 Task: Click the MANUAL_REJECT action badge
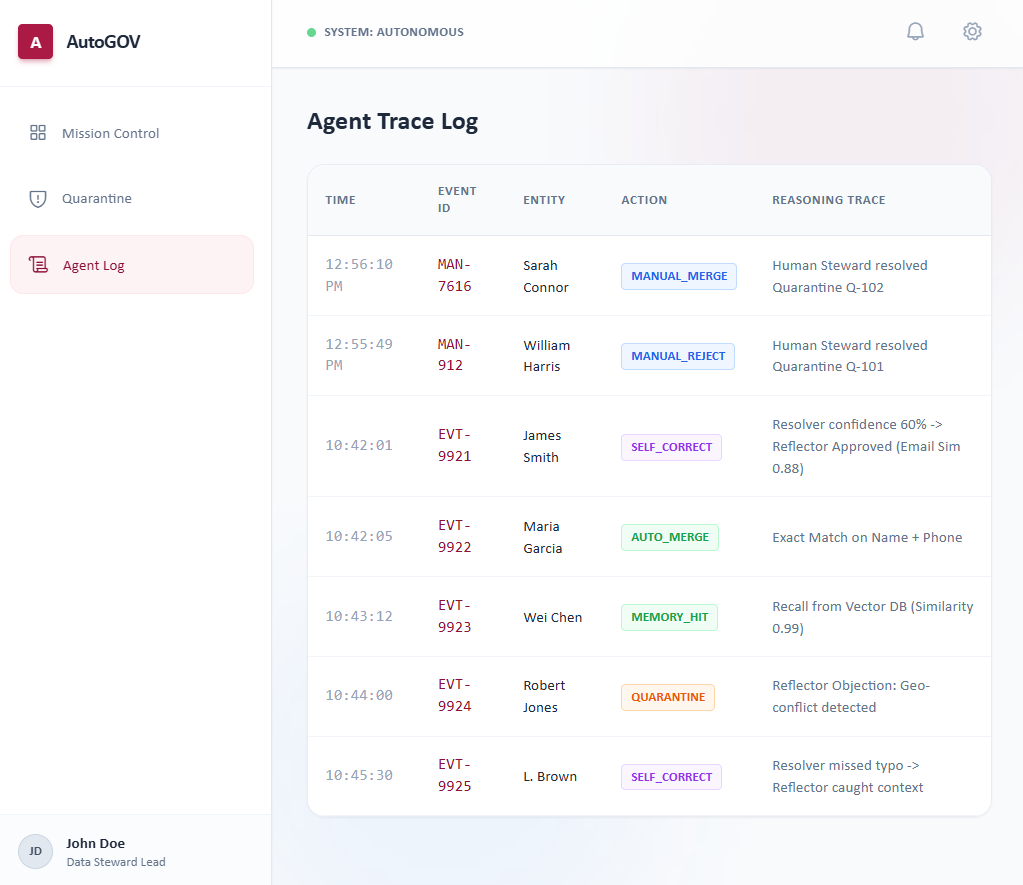tap(677, 356)
